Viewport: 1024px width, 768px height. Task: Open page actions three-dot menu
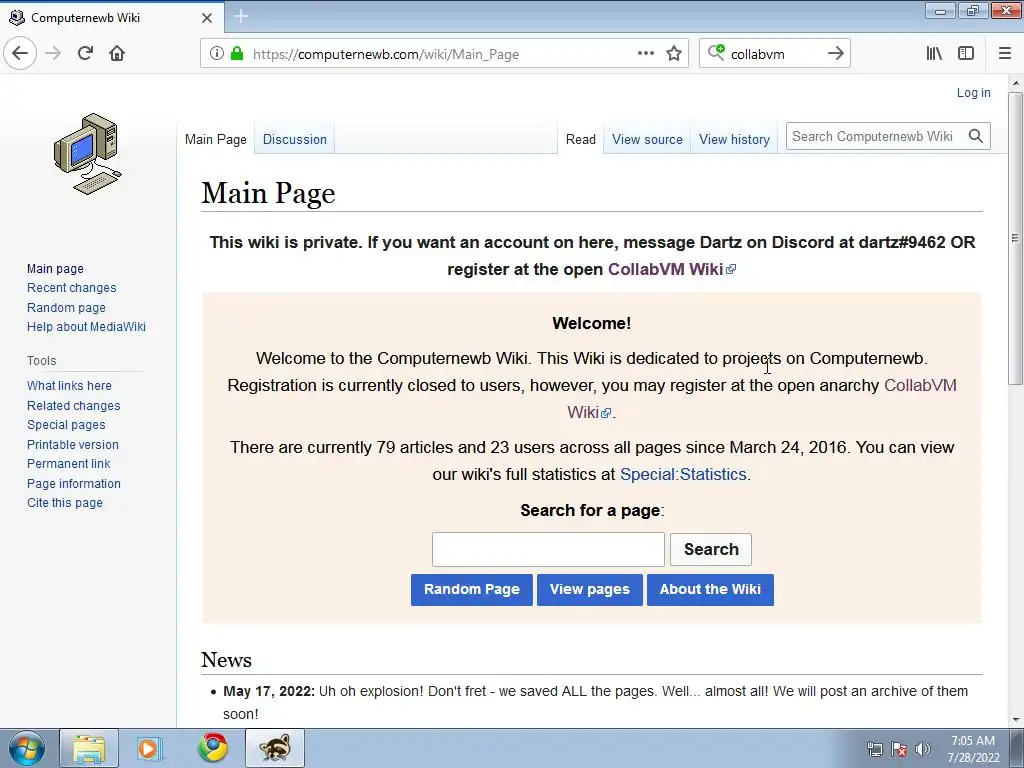click(646, 54)
